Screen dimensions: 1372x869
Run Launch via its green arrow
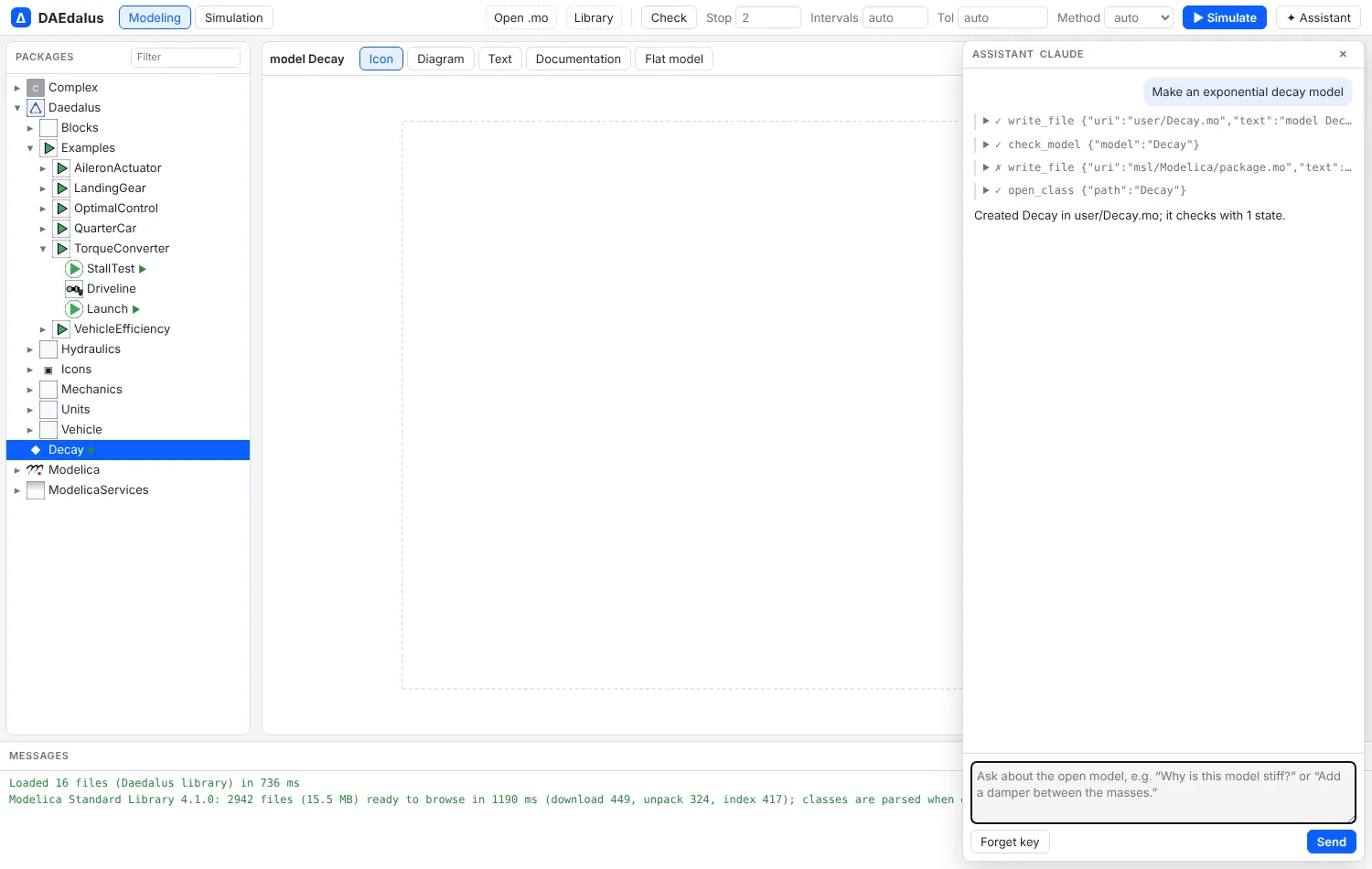pyautogui.click(x=136, y=309)
